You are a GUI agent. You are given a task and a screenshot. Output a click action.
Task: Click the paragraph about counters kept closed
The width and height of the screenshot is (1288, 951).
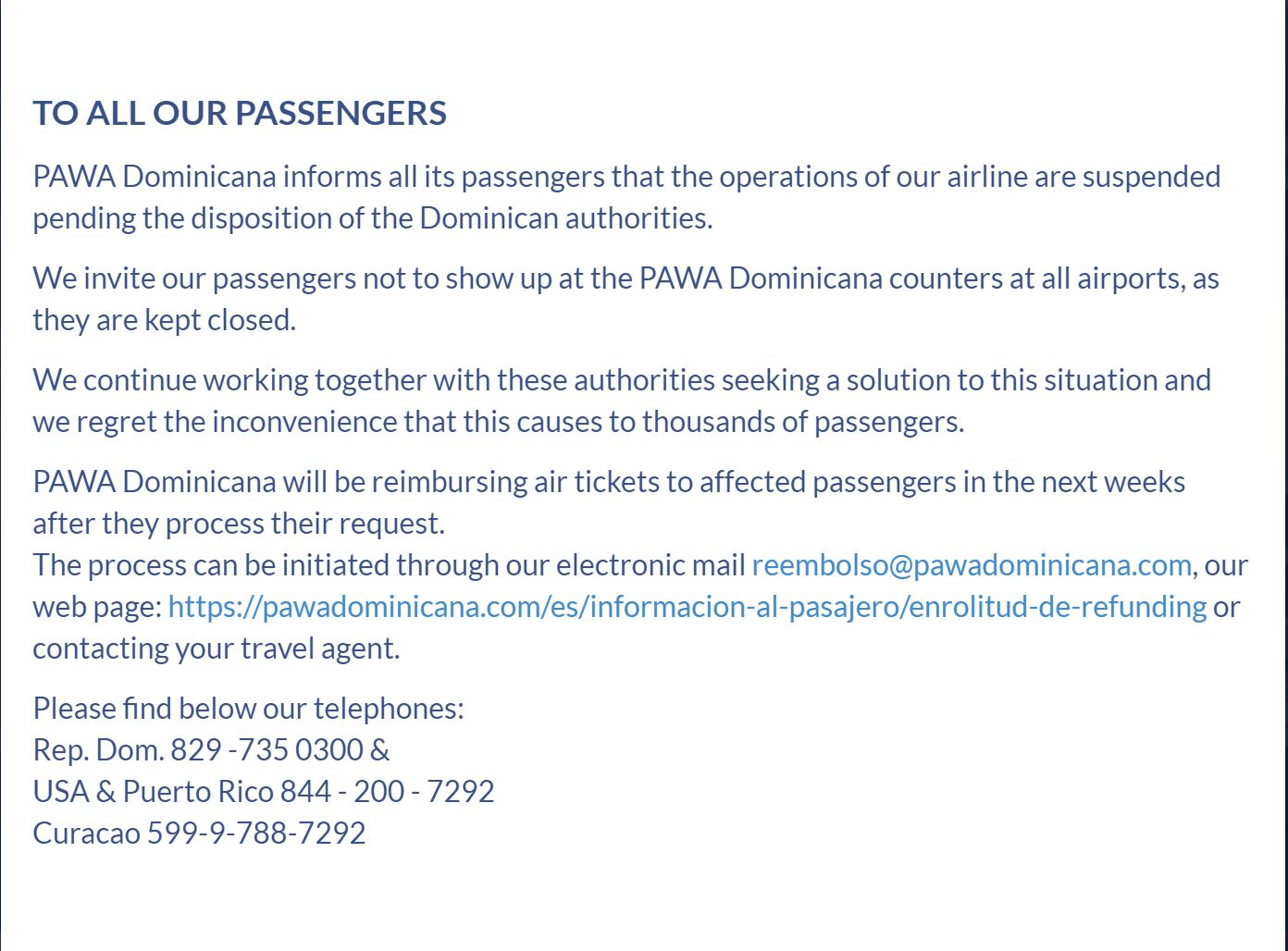(x=625, y=299)
